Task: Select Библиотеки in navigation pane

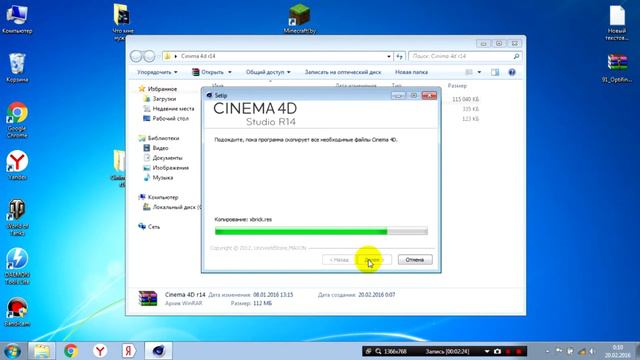Action: coord(163,138)
